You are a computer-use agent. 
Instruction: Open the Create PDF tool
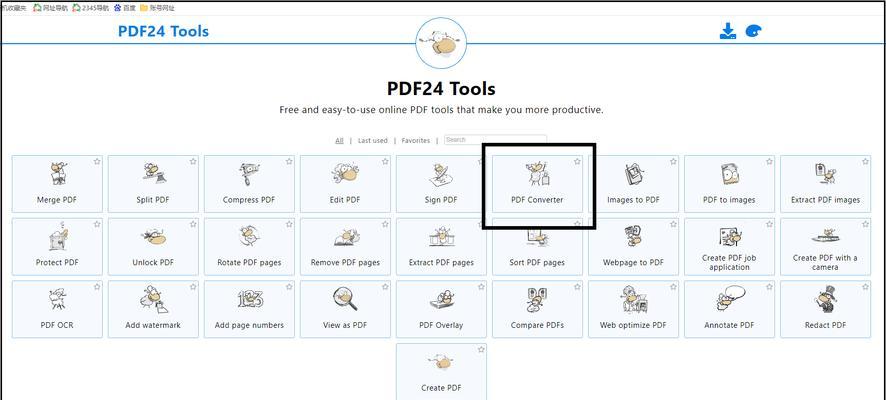pos(441,371)
